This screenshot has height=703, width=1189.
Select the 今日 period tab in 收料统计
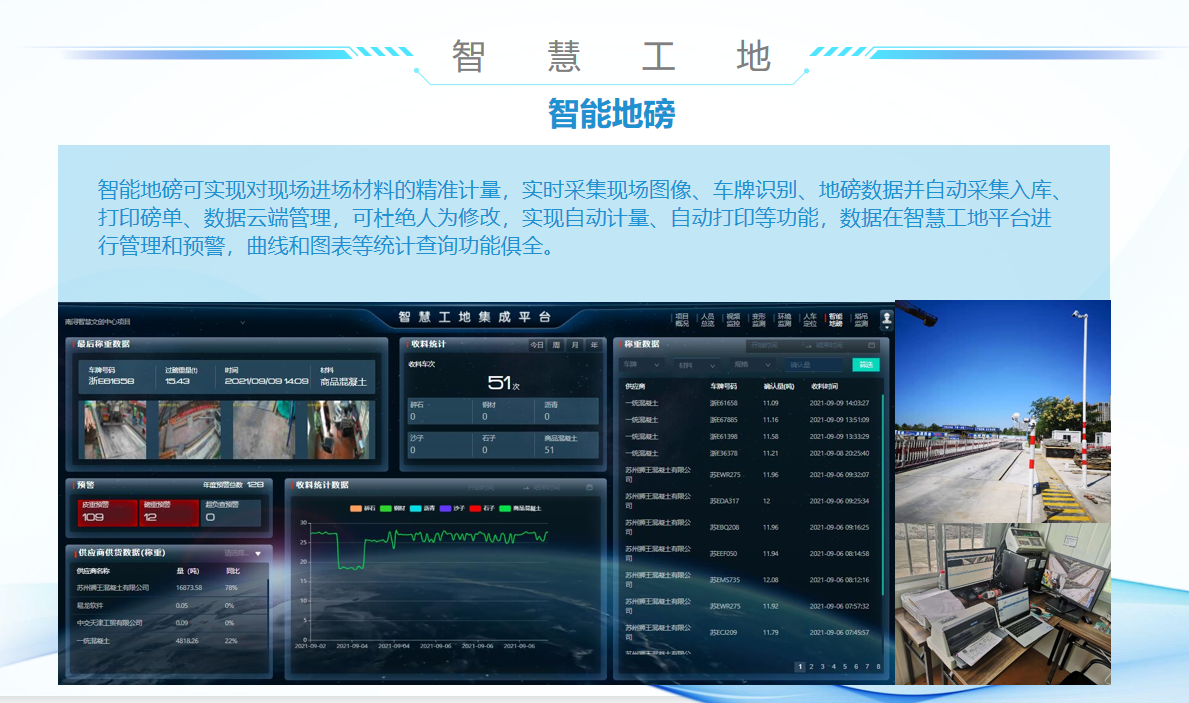537,345
